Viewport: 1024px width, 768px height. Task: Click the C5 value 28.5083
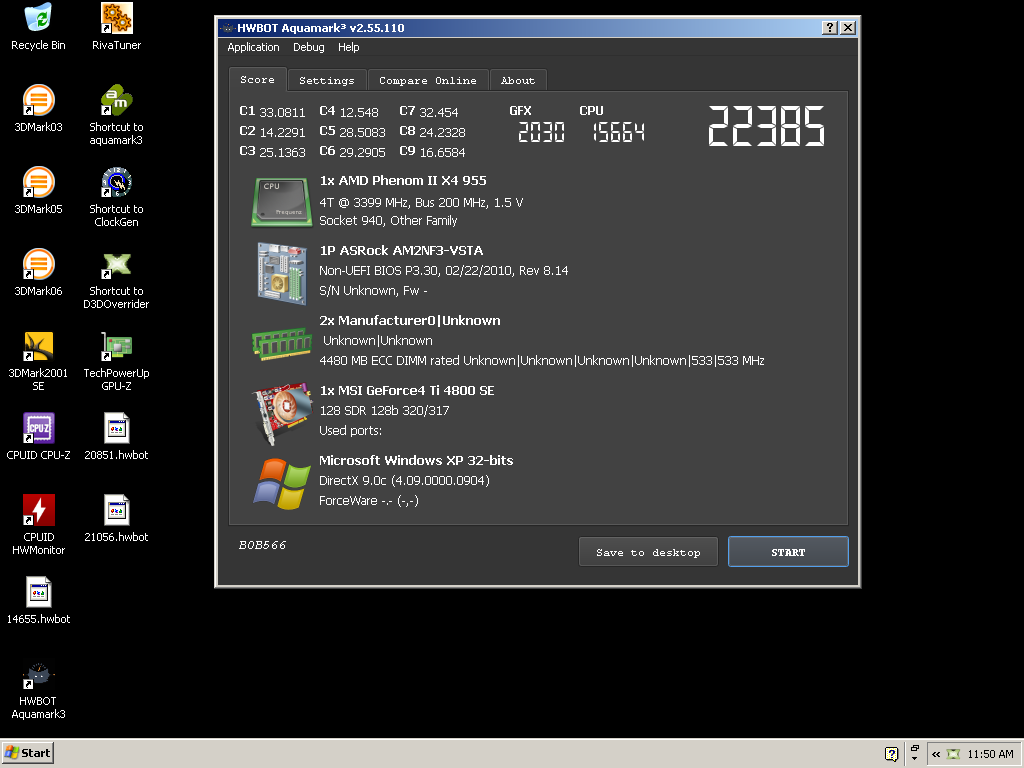[x=362, y=133]
